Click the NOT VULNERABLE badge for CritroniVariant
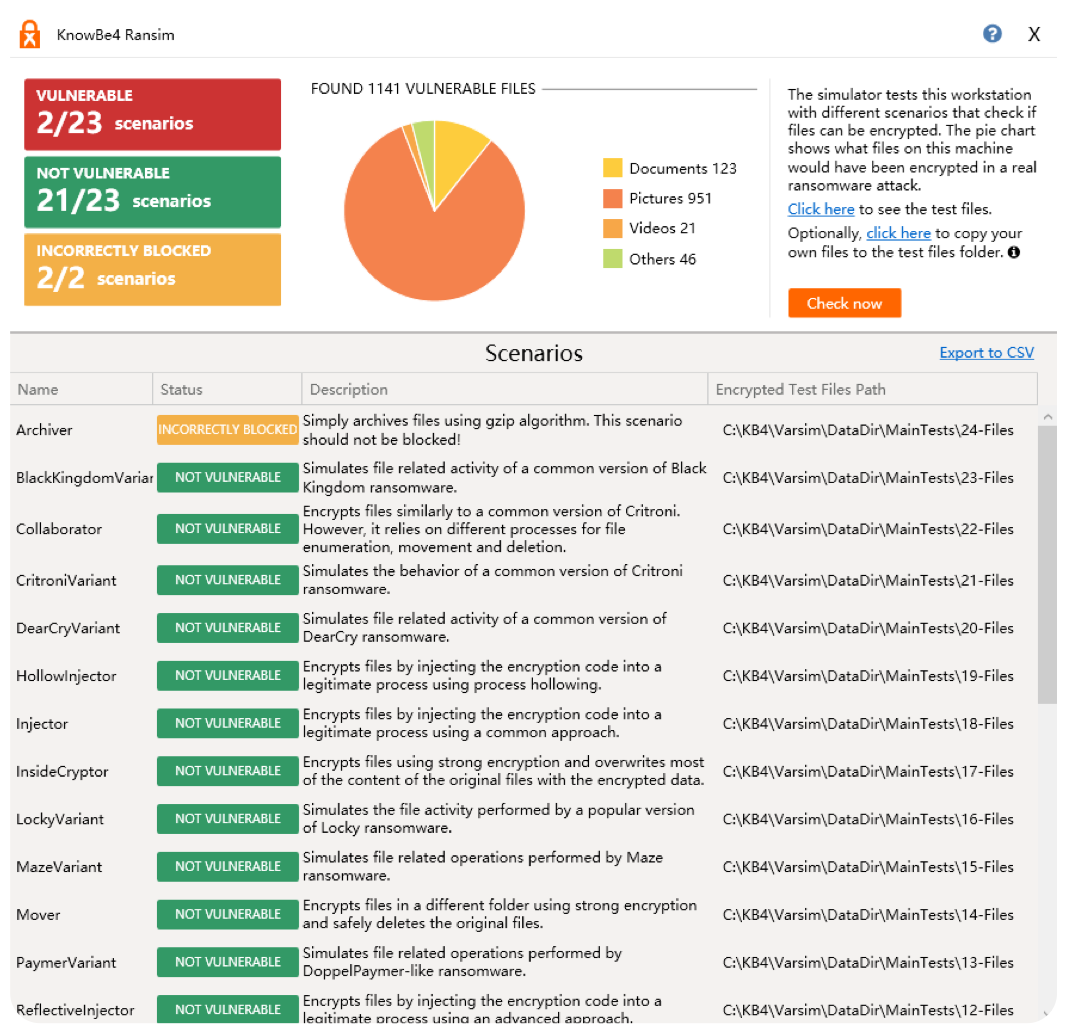 pos(227,580)
